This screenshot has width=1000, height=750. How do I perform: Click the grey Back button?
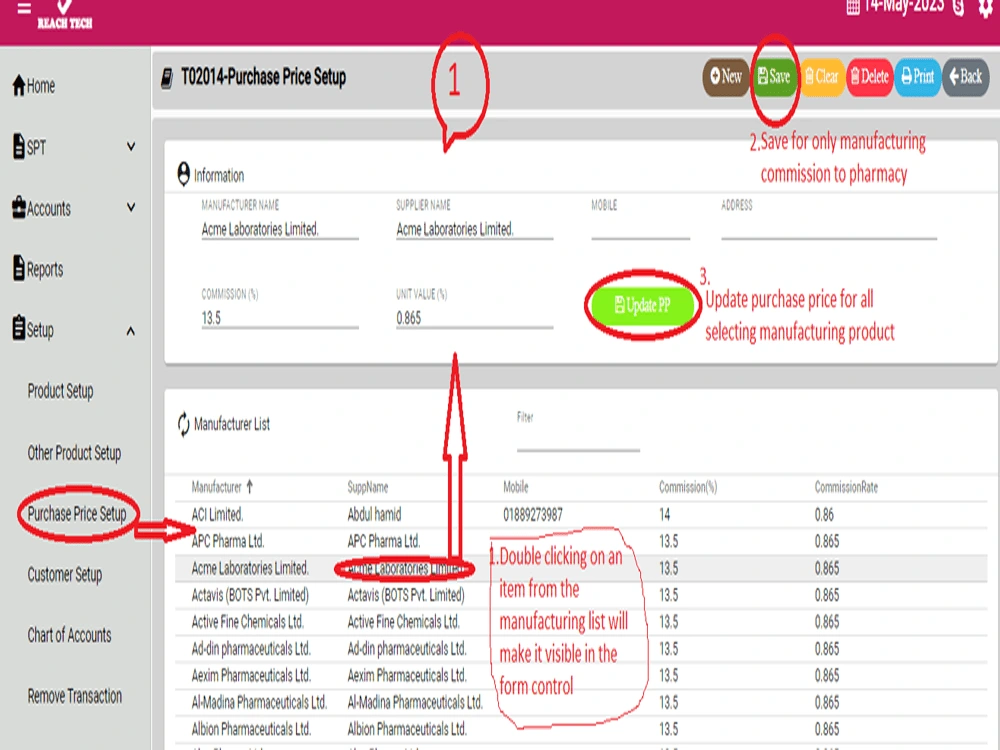(x=966, y=77)
